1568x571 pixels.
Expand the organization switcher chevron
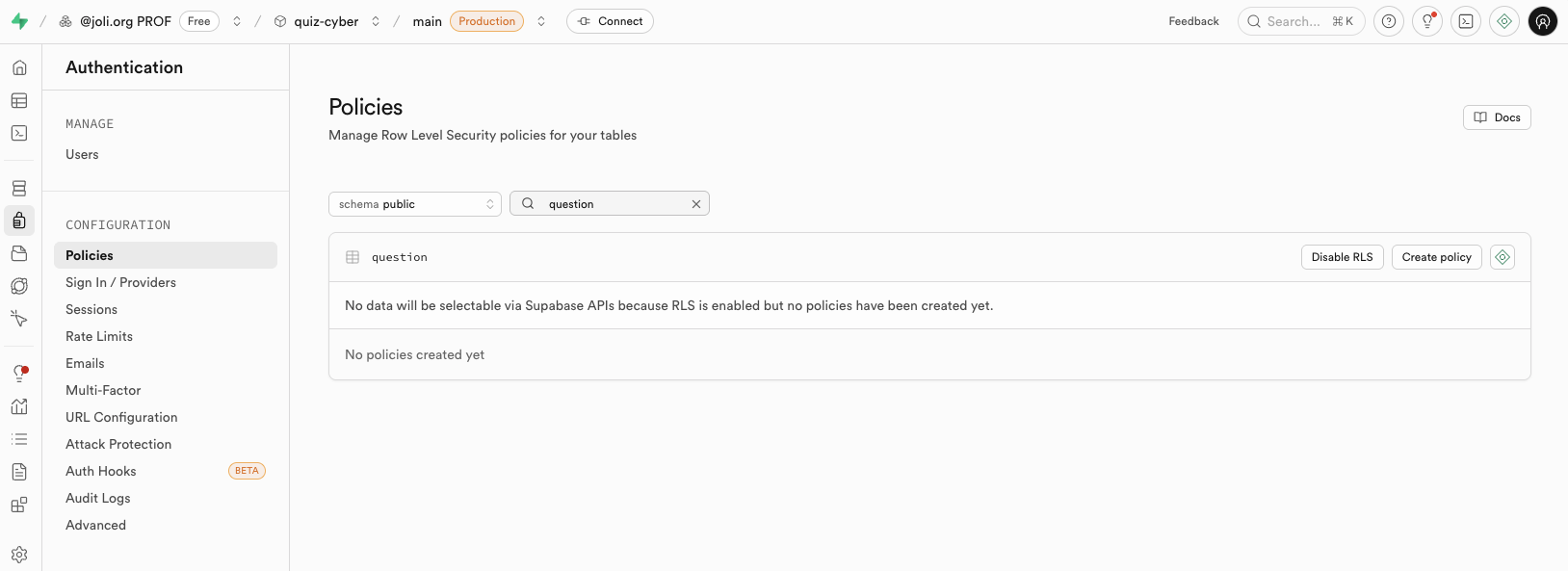[x=237, y=21]
